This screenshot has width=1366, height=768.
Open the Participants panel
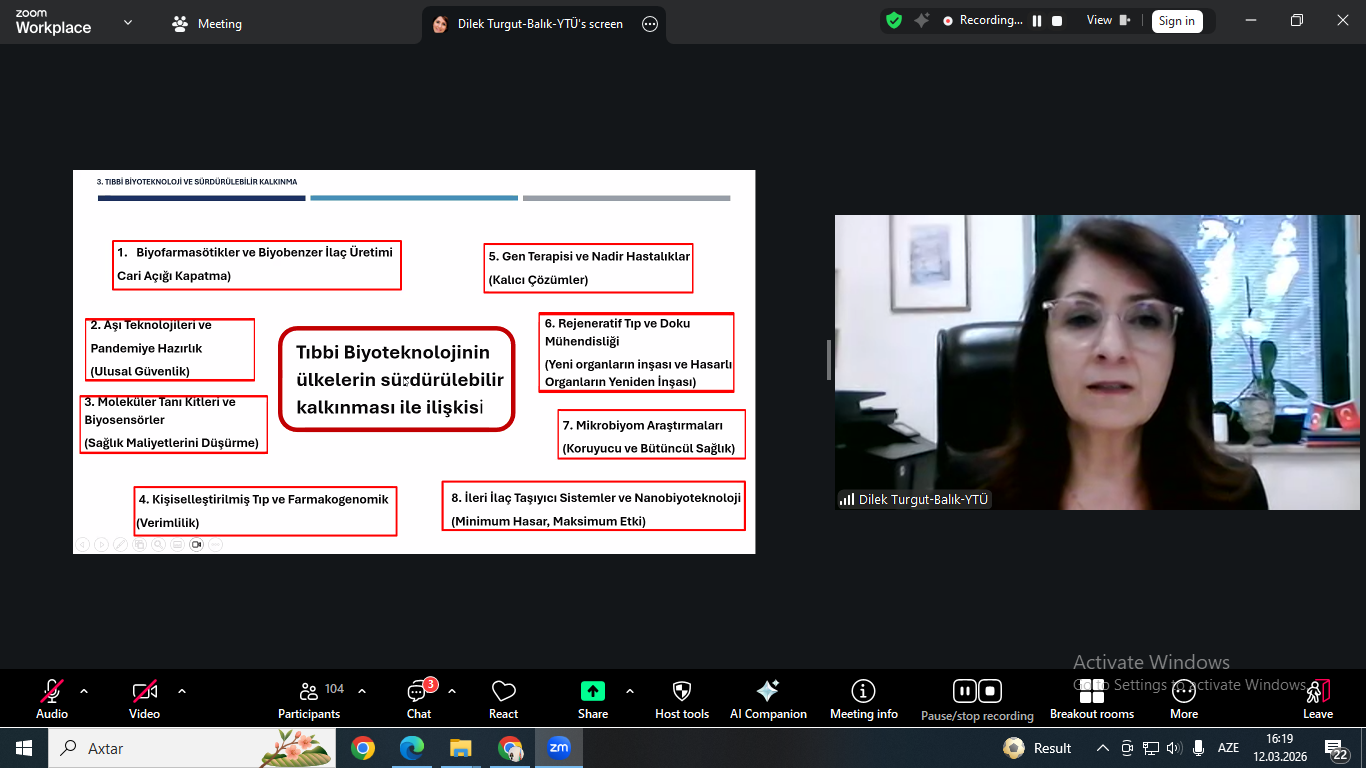pos(309,699)
